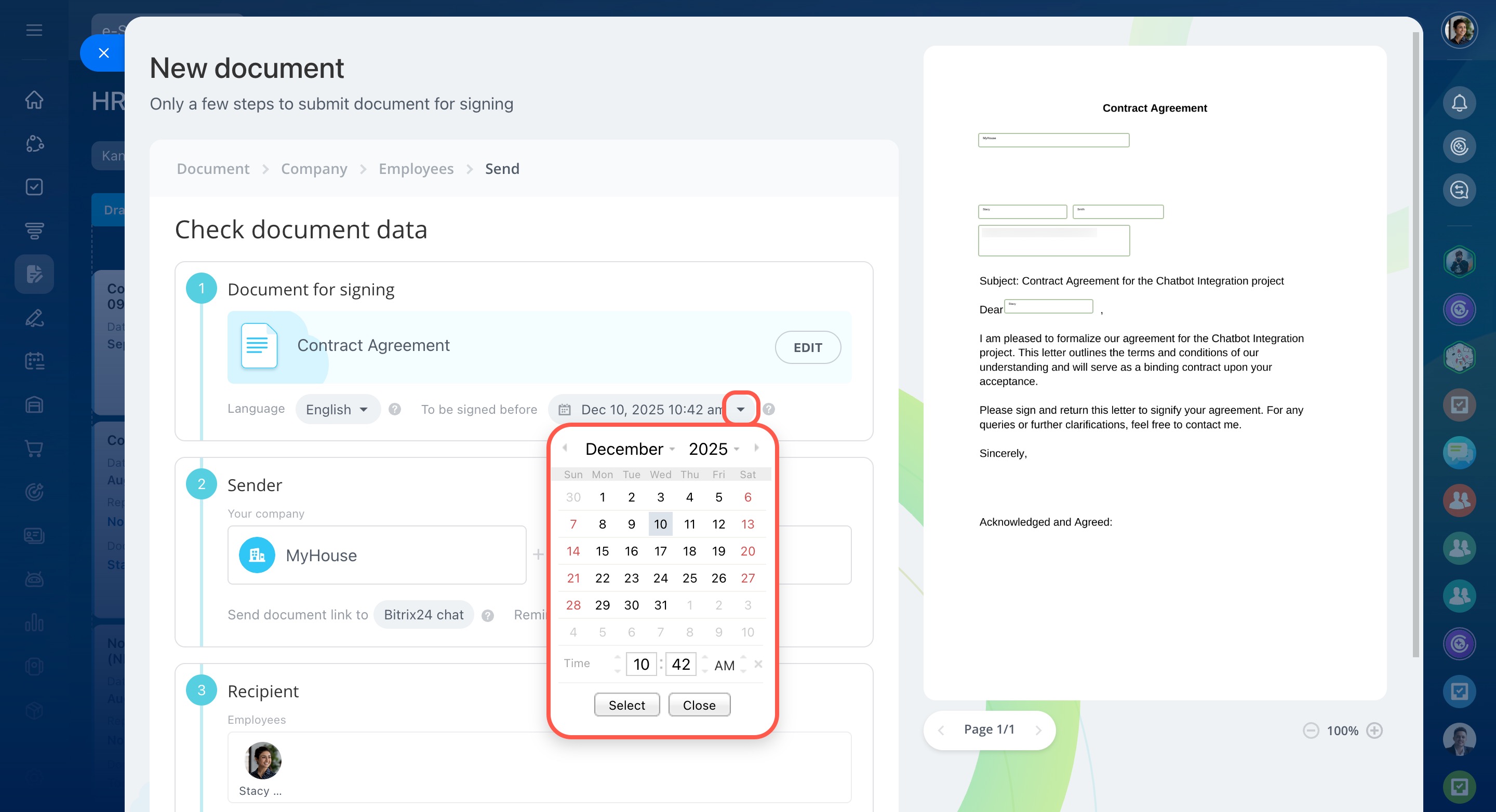Screen dimensions: 1496x812
Task: Go to Document step in breadcrumb
Action: 213,168
